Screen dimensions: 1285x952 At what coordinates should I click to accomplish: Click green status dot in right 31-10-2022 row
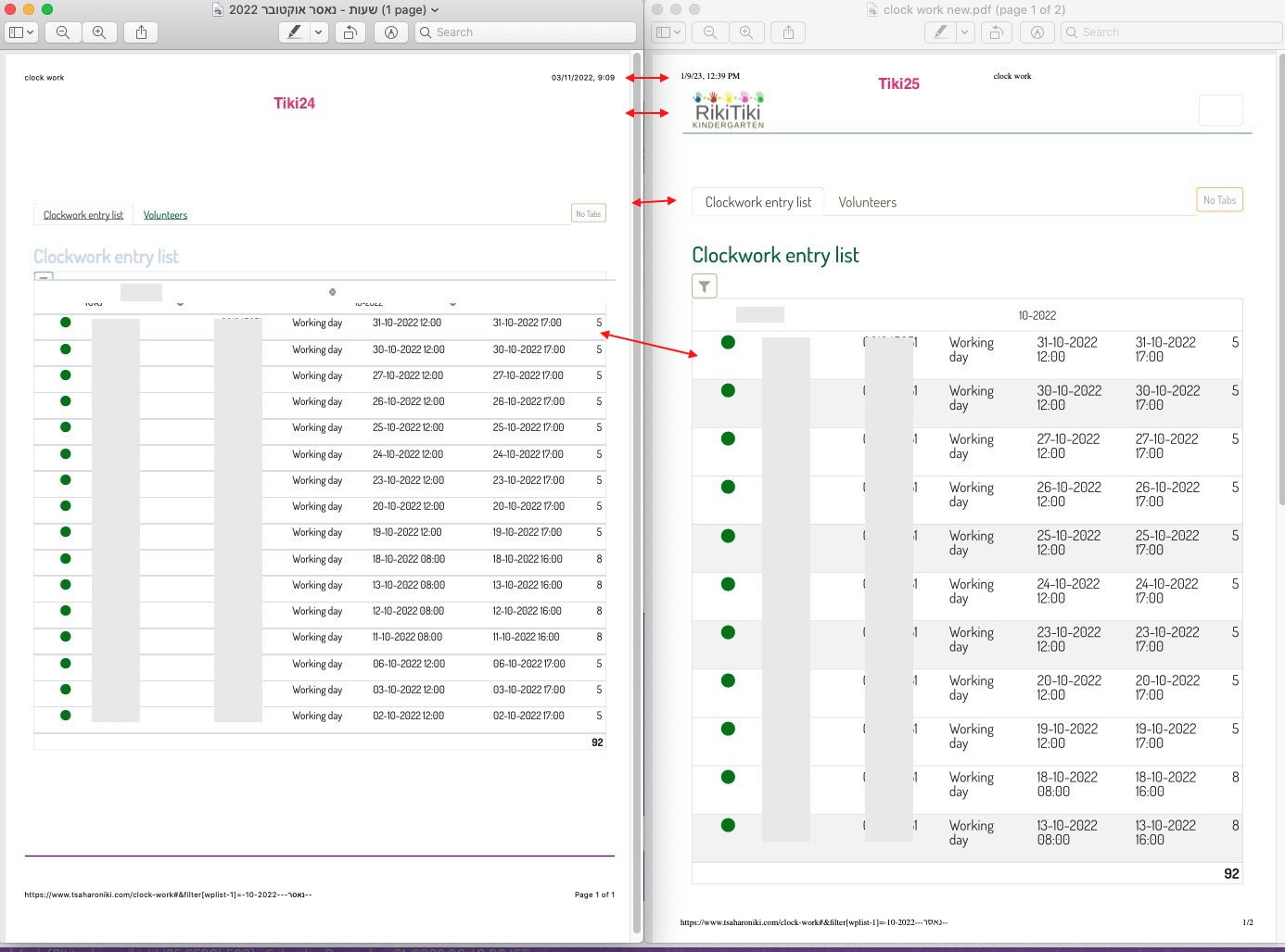tap(728, 342)
